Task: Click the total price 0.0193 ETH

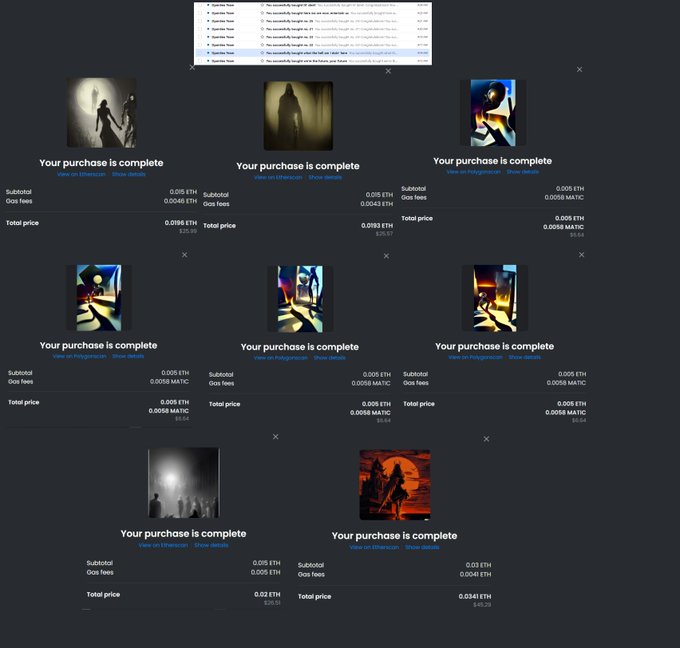Action: pyautogui.click(x=377, y=226)
